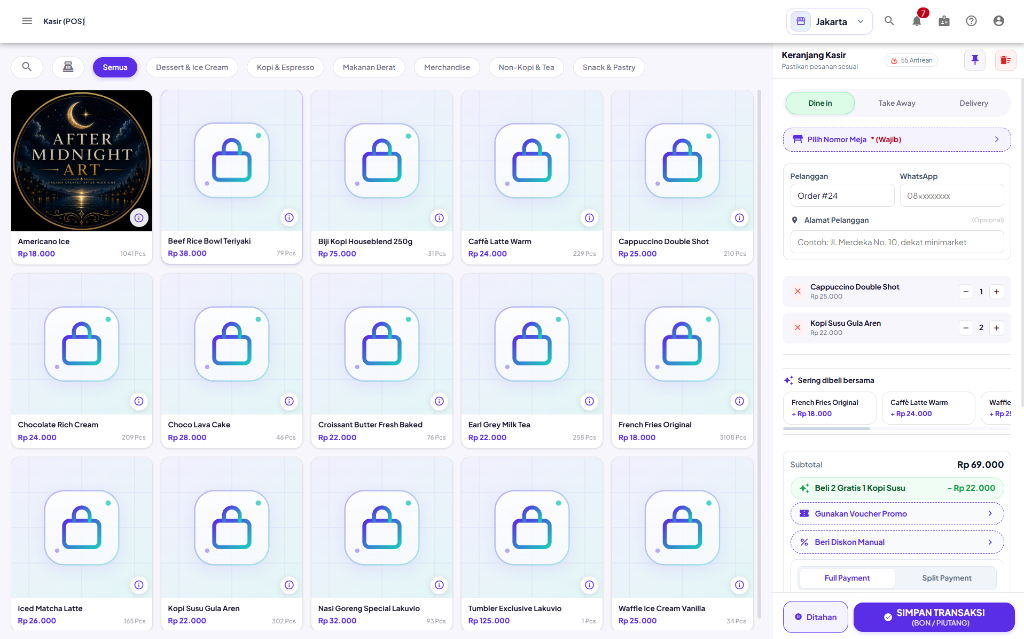Expand Gunakan Voucher Promo option
The height and width of the screenshot is (639, 1024).
(897, 514)
